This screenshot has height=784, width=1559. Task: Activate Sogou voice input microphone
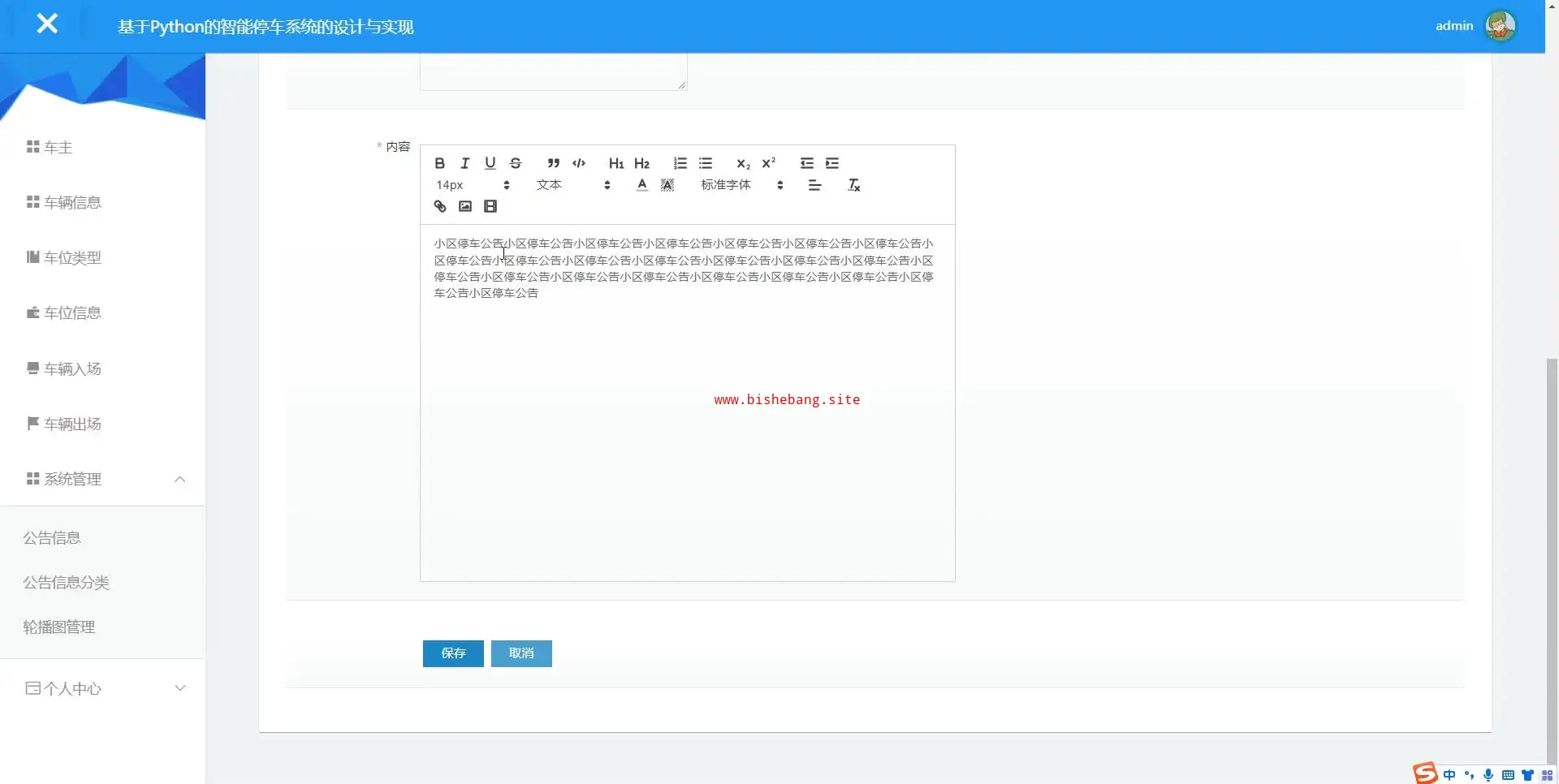coord(1488,775)
